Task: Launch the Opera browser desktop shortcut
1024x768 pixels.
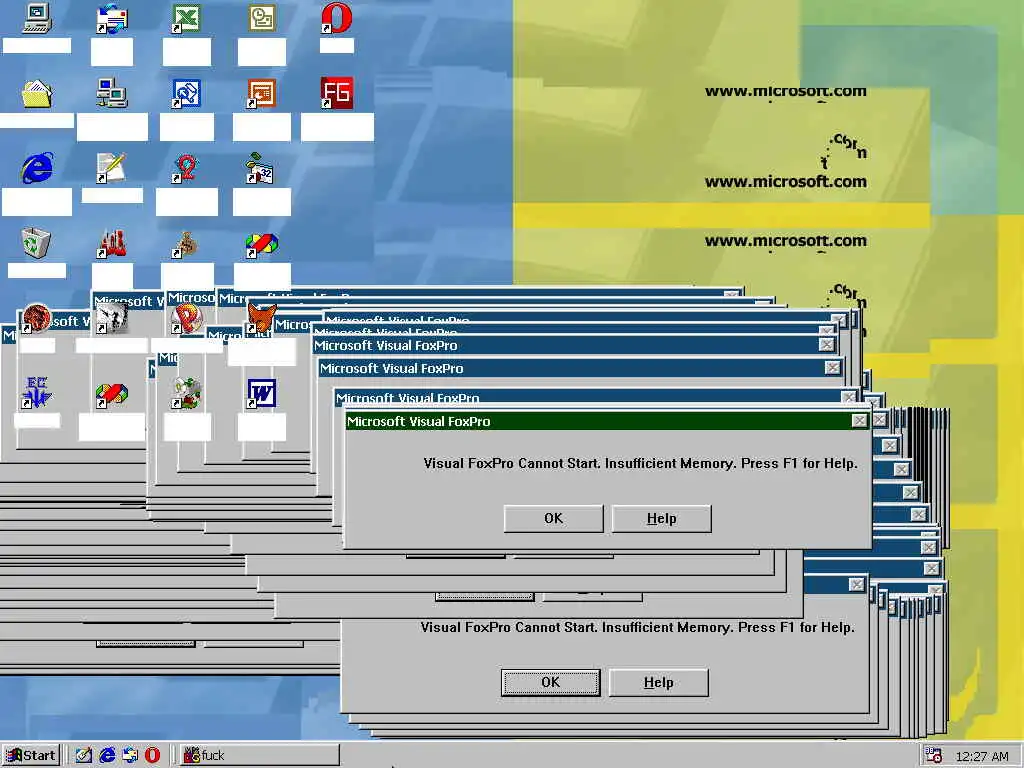Action: point(336,18)
